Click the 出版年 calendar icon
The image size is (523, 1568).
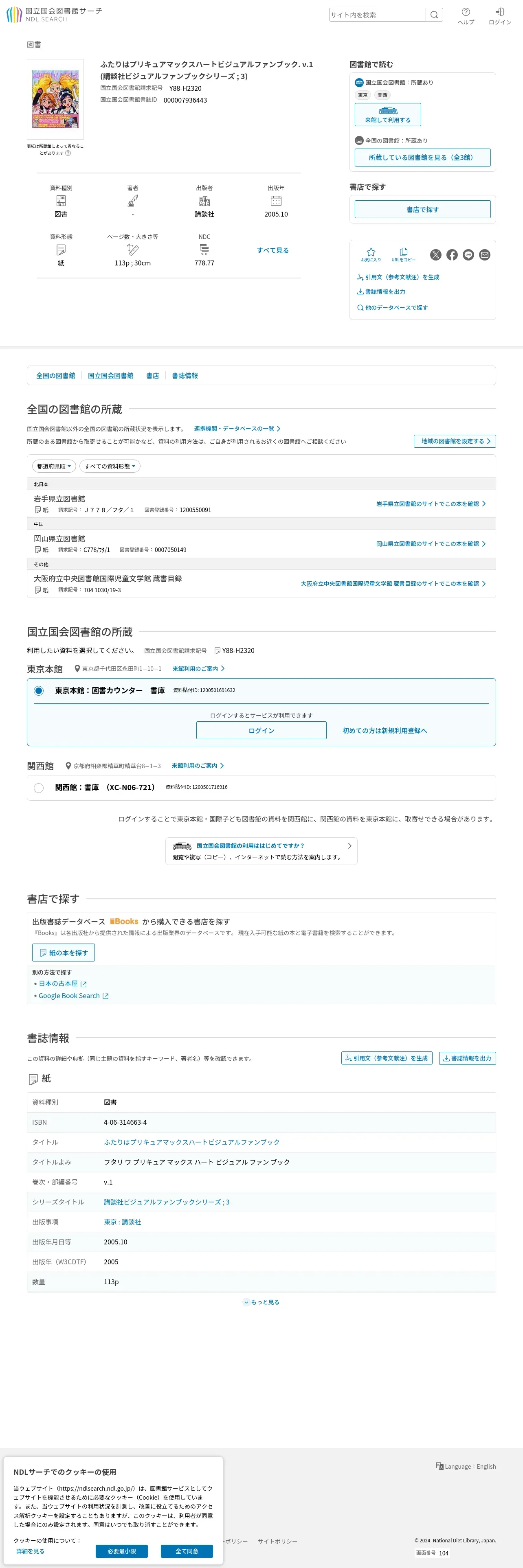pos(276,201)
